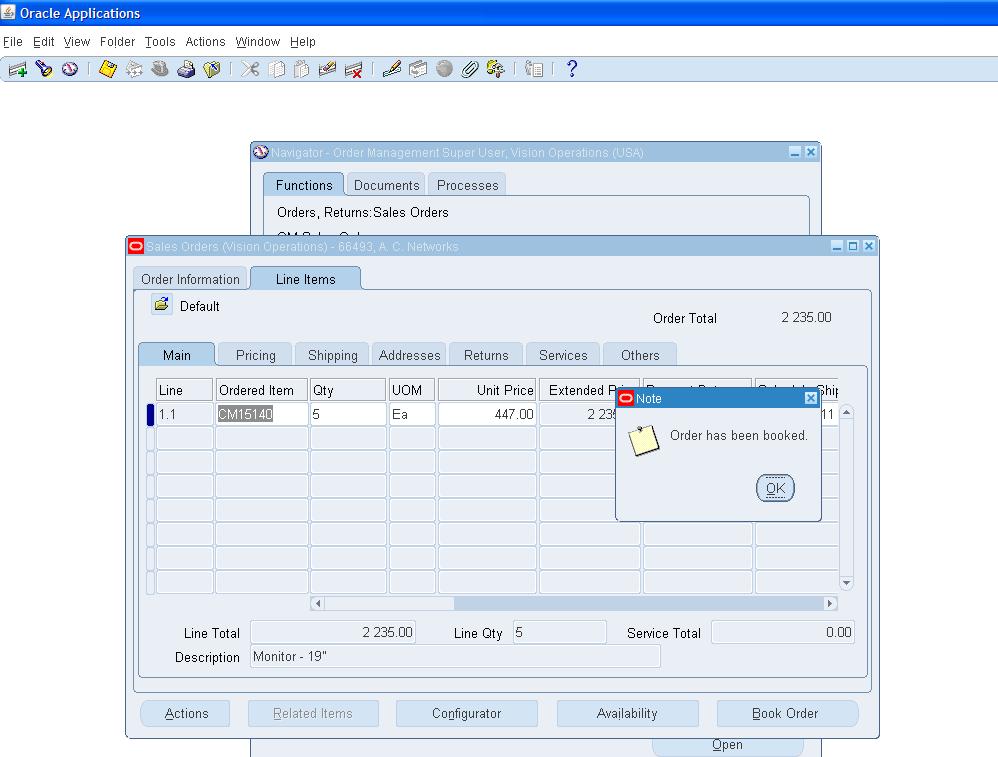The image size is (998, 757).
Task: Click the vertical scrollbar up arrow
Action: (847, 413)
